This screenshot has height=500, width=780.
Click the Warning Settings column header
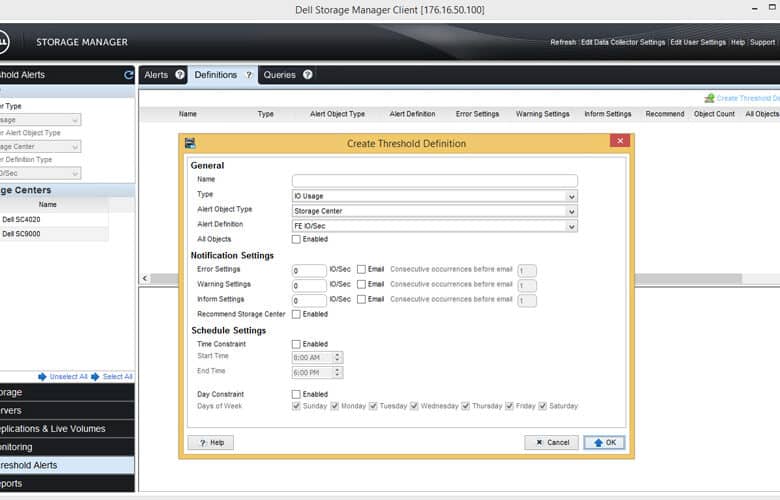[542, 114]
